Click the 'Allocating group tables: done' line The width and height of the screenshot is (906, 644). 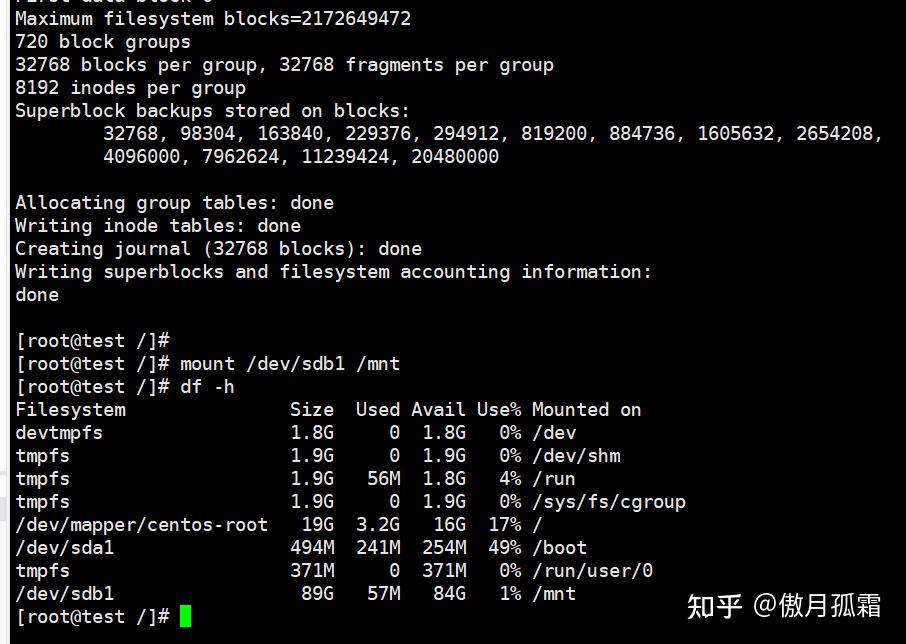[174, 203]
